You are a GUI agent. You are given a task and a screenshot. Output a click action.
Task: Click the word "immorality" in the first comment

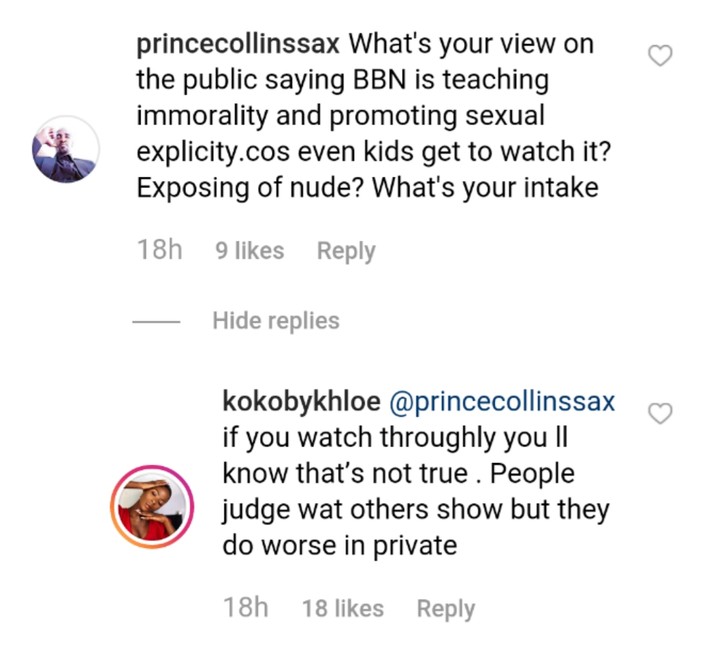[x=212, y=116]
